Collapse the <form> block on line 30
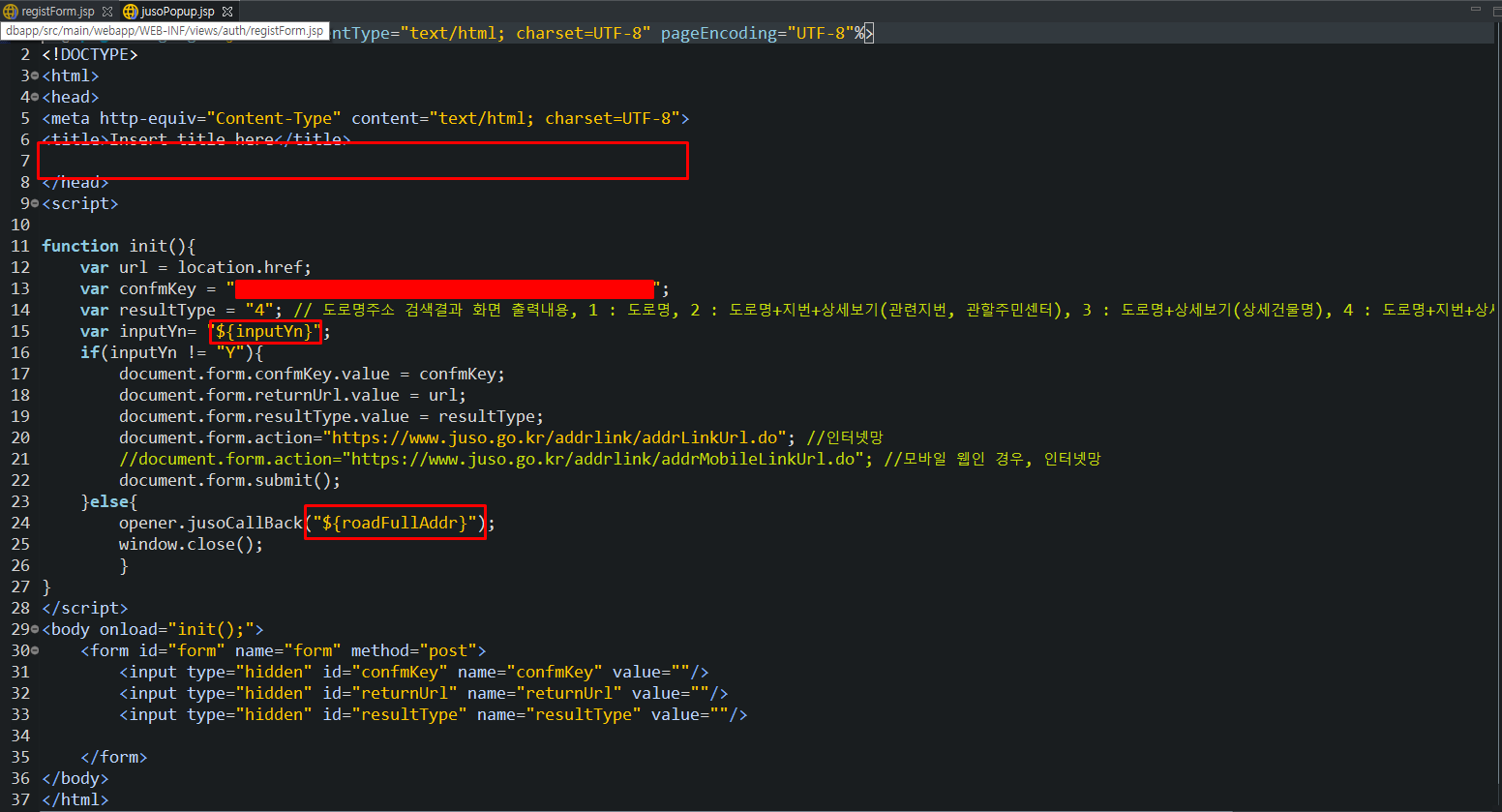This screenshot has width=1502, height=812. click(x=35, y=651)
